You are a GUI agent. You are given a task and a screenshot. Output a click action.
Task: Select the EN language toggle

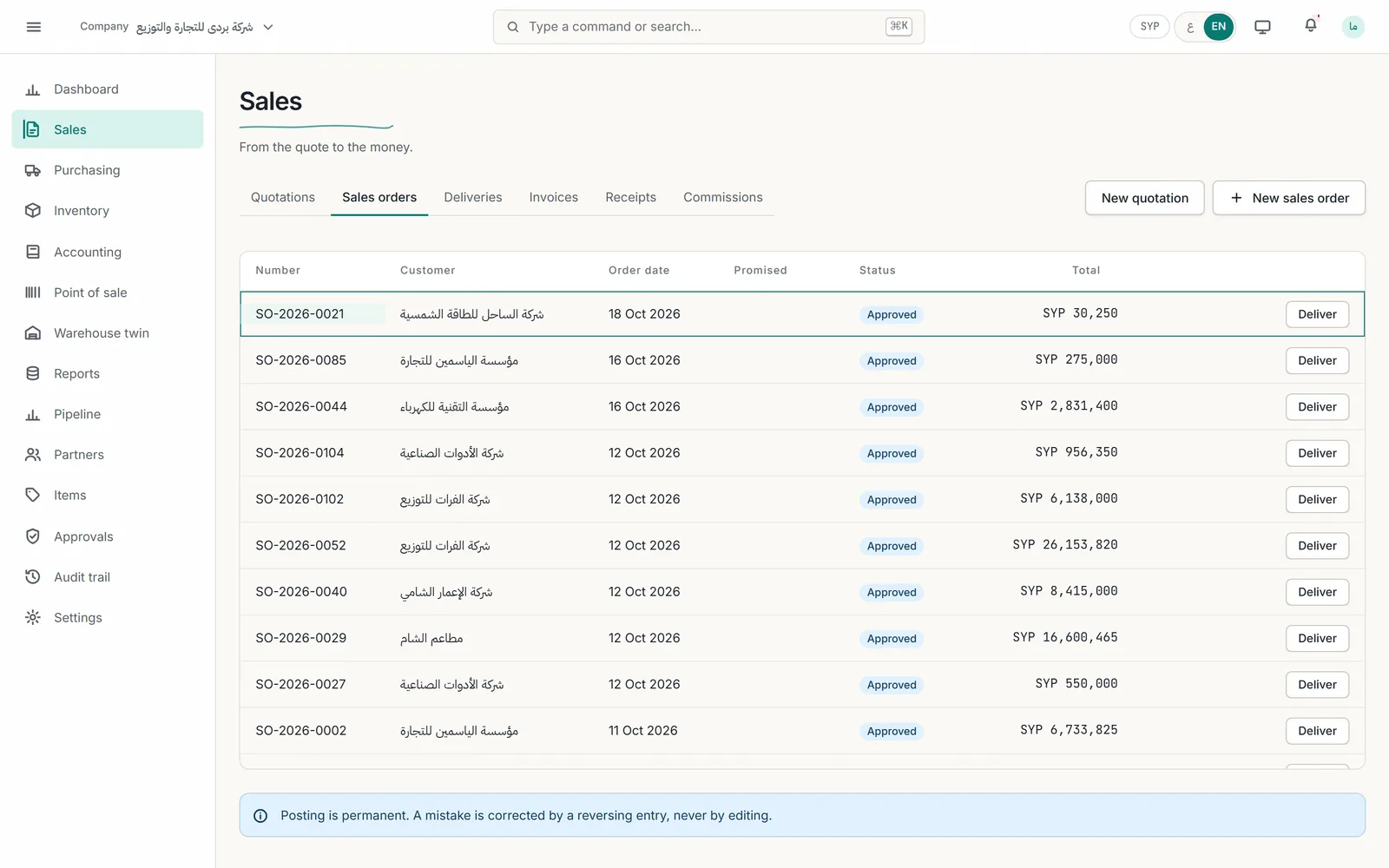click(x=1219, y=27)
